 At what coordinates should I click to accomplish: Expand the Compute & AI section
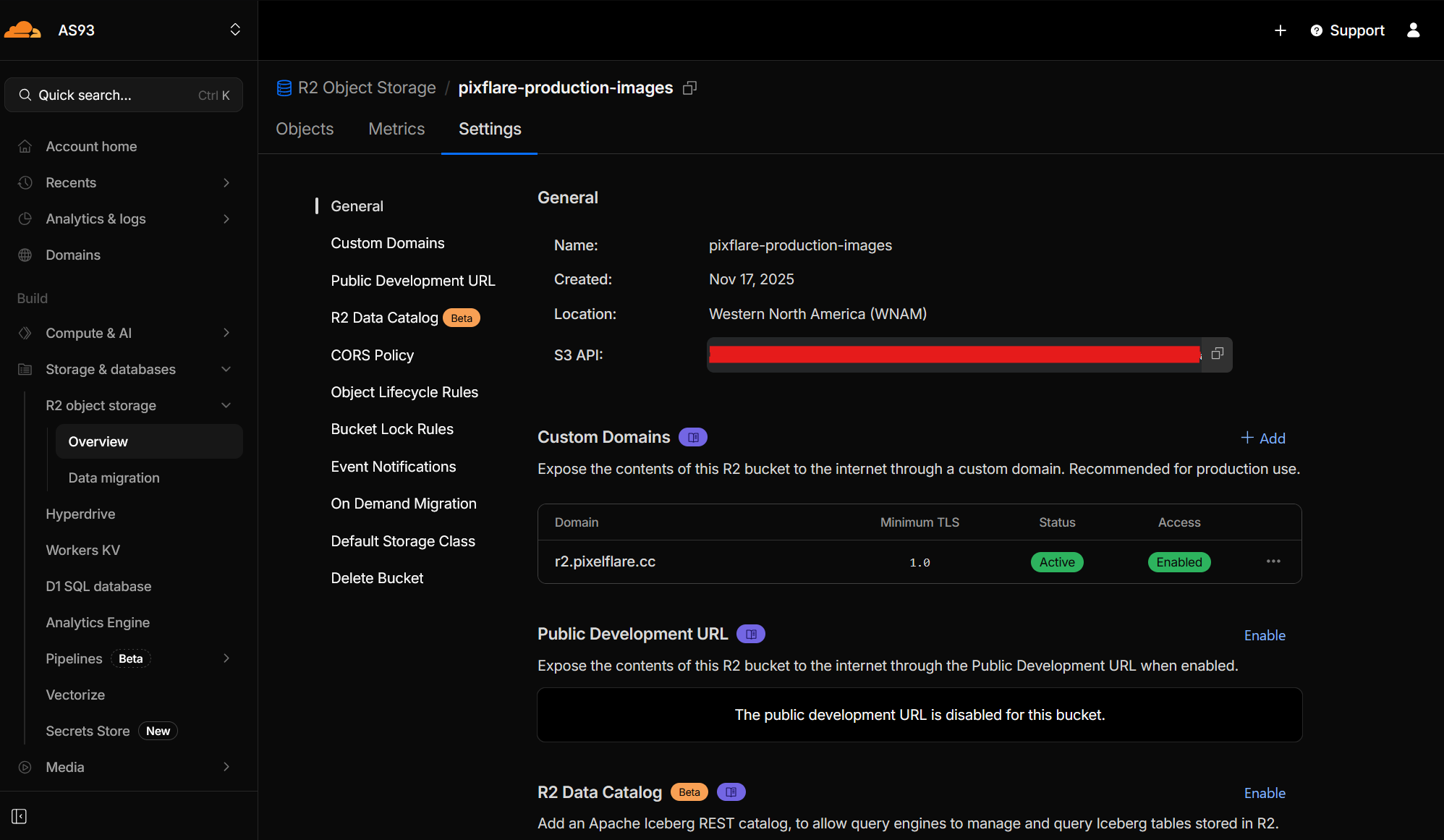pyautogui.click(x=226, y=333)
